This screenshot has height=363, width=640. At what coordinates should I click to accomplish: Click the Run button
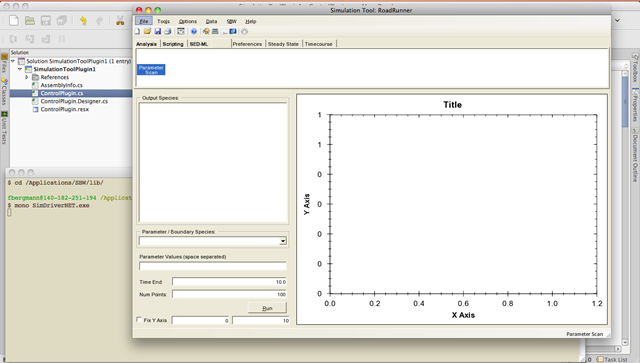pyautogui.click(x=267, y=308)
